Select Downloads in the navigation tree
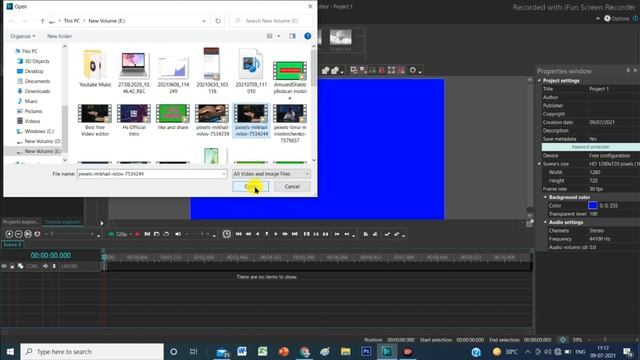Viewport: 640px width, 360px height. tap(33, 91)
